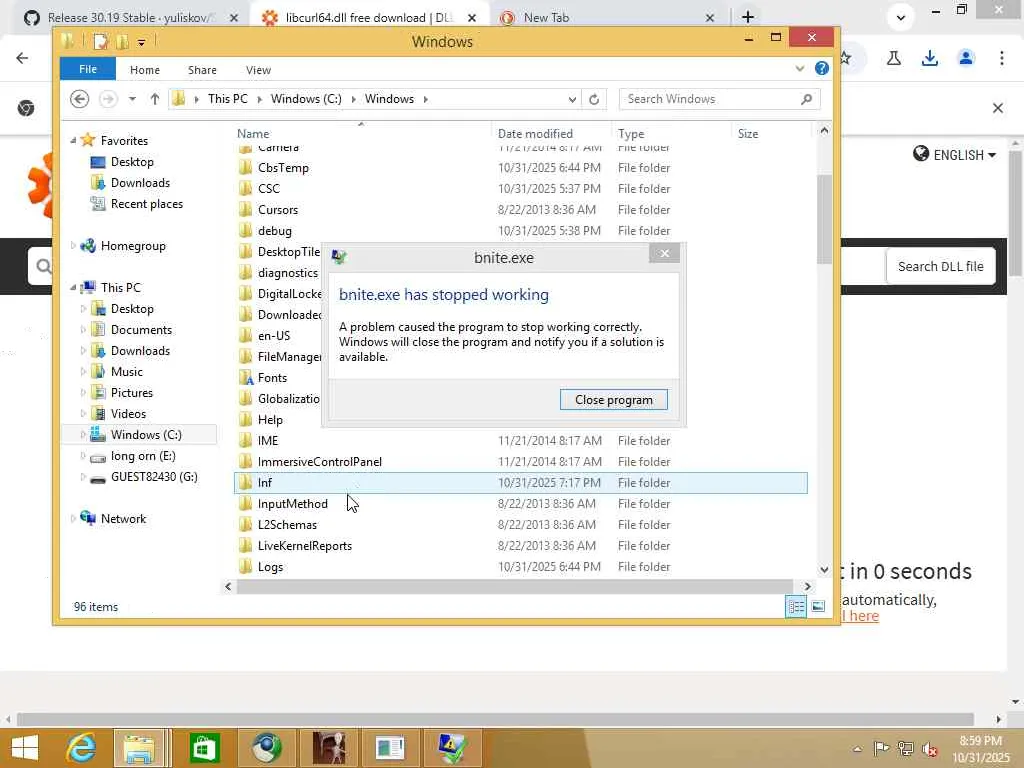Expand the Network tree node
Viewport: 1024px width, 768px height.
(x=73, y=519)
